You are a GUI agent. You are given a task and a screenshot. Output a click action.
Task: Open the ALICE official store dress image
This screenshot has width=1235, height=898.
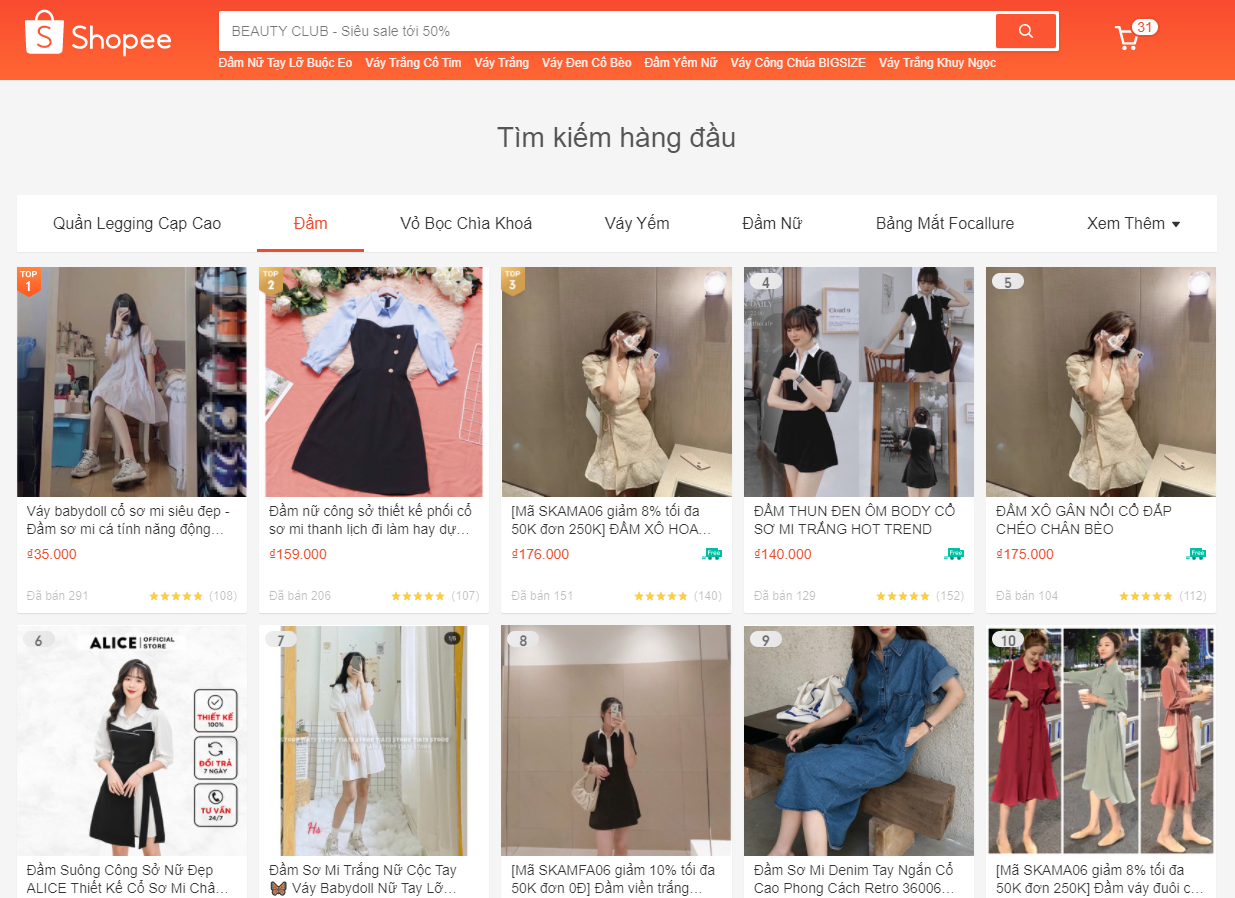(x=132, y=740)
